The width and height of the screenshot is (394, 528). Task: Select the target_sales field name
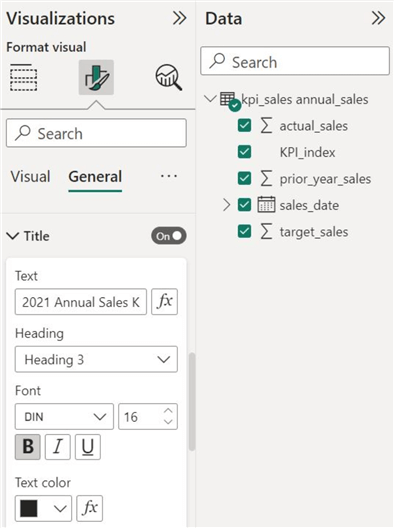314,232
